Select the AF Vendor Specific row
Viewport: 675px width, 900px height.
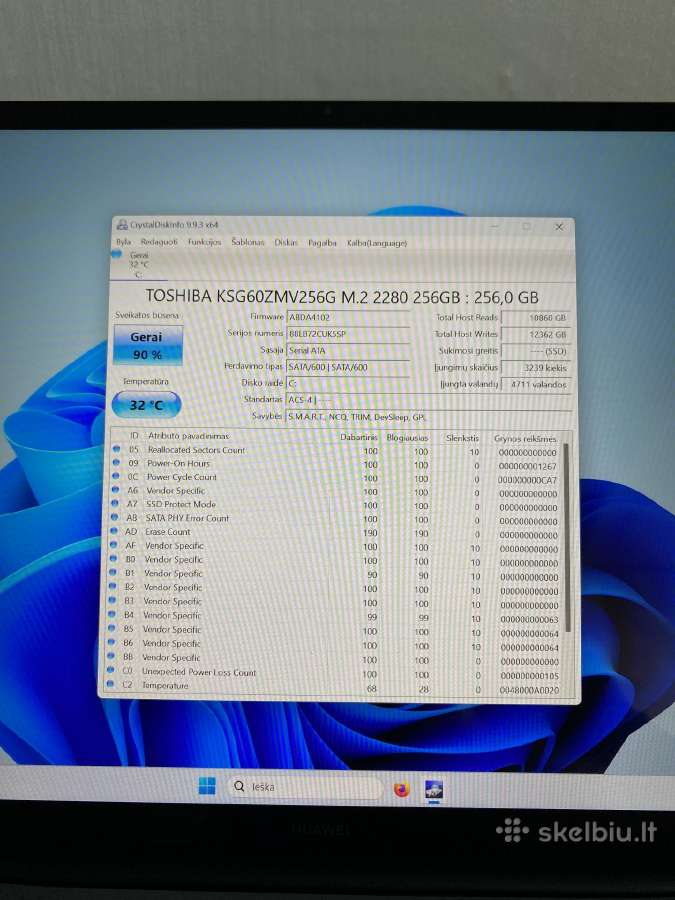(336, 547)
